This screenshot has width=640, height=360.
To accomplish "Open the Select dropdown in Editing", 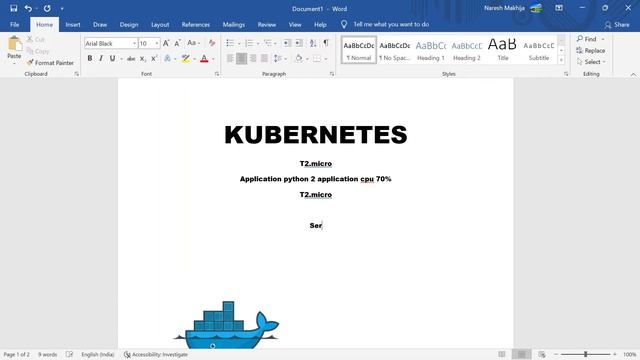I will pyautogui.click(x=591, y=62).
